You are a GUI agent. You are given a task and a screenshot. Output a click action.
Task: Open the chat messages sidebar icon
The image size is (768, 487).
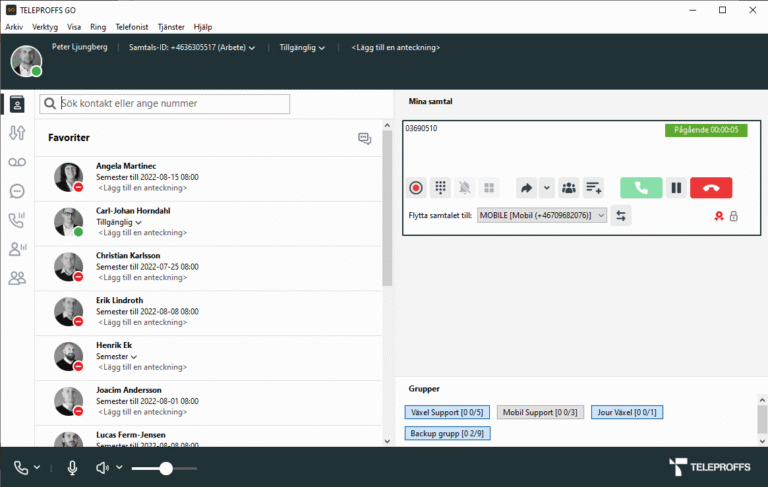point(17,191)
